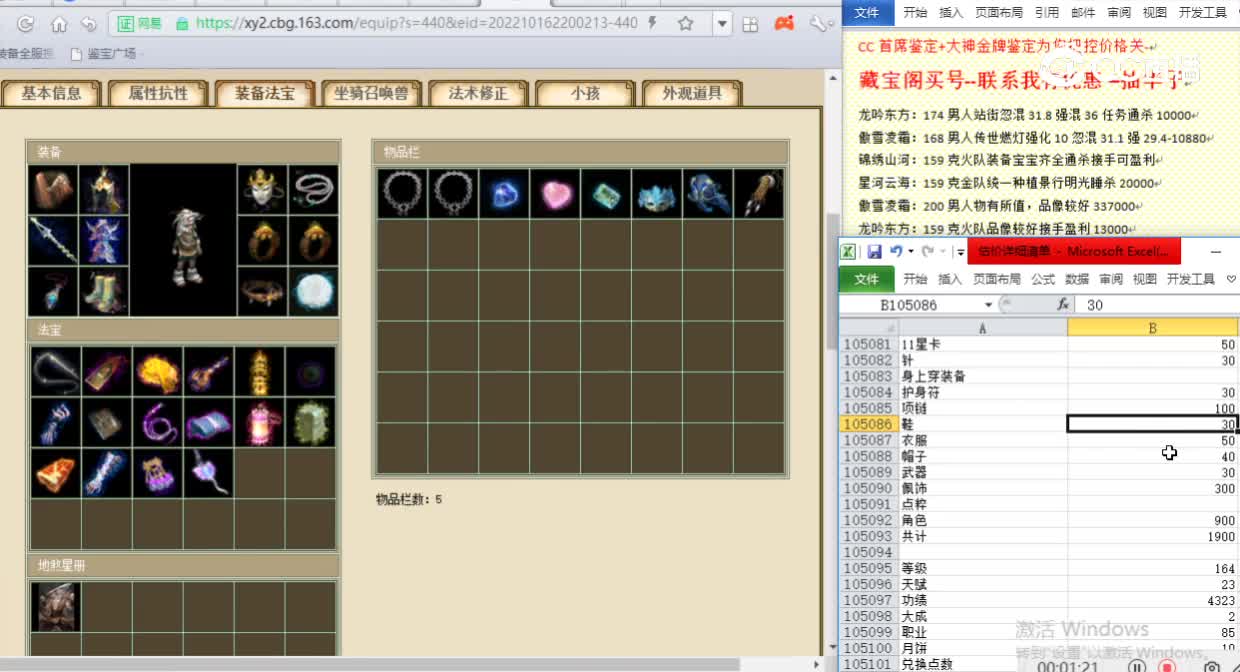Click the pink lantern 法宝 icon
The width and height of the screenshot is (1240, 672).
[x=260, y=422]
